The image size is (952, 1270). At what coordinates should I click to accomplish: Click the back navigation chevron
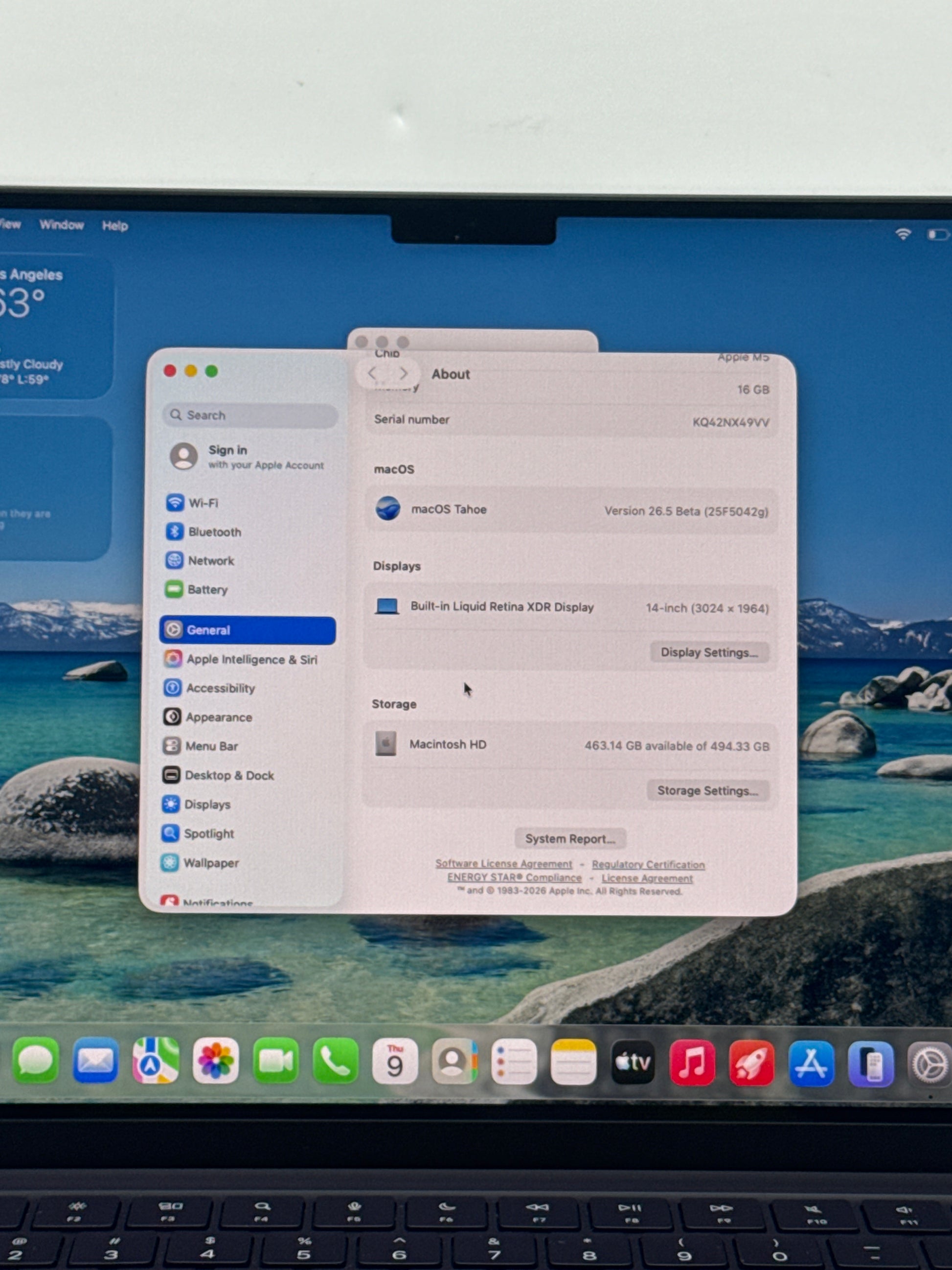(372, 374)
